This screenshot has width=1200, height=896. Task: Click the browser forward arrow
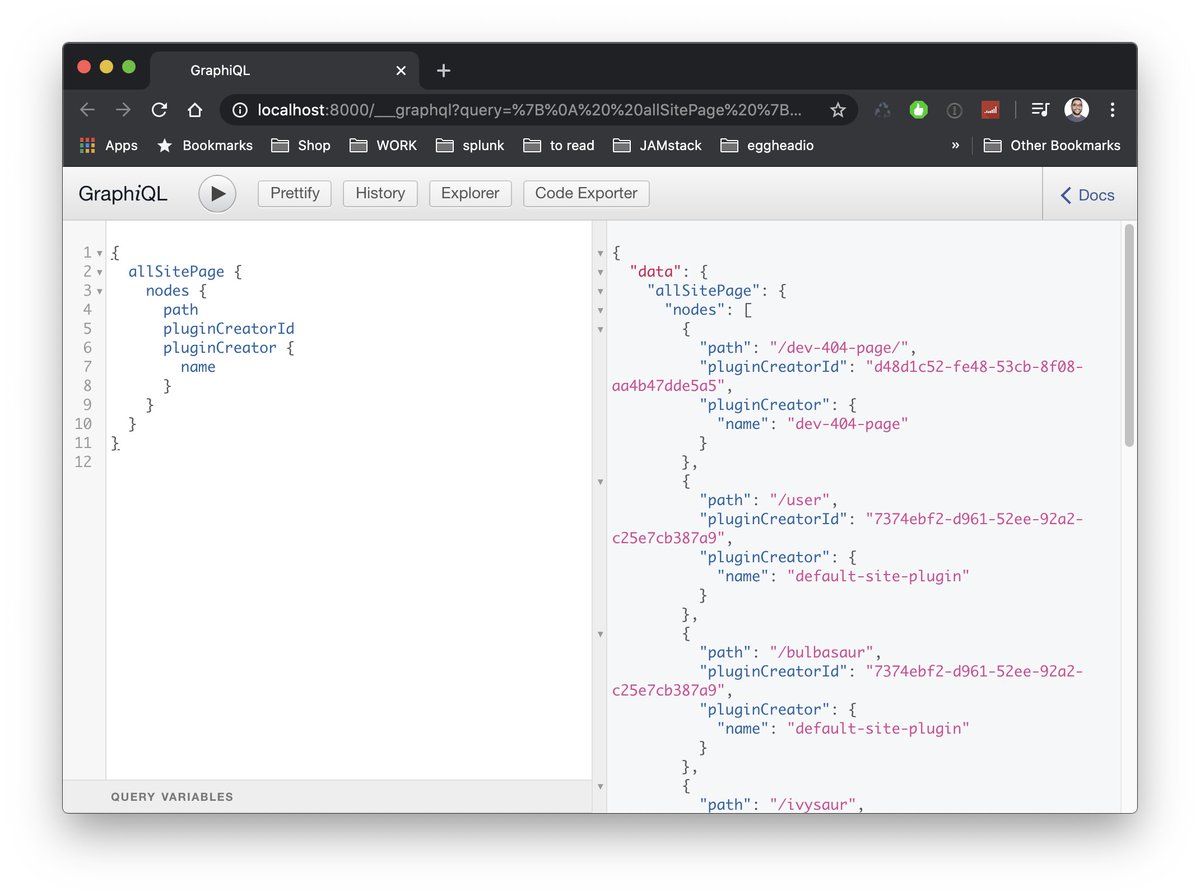(x=123, y=110)
